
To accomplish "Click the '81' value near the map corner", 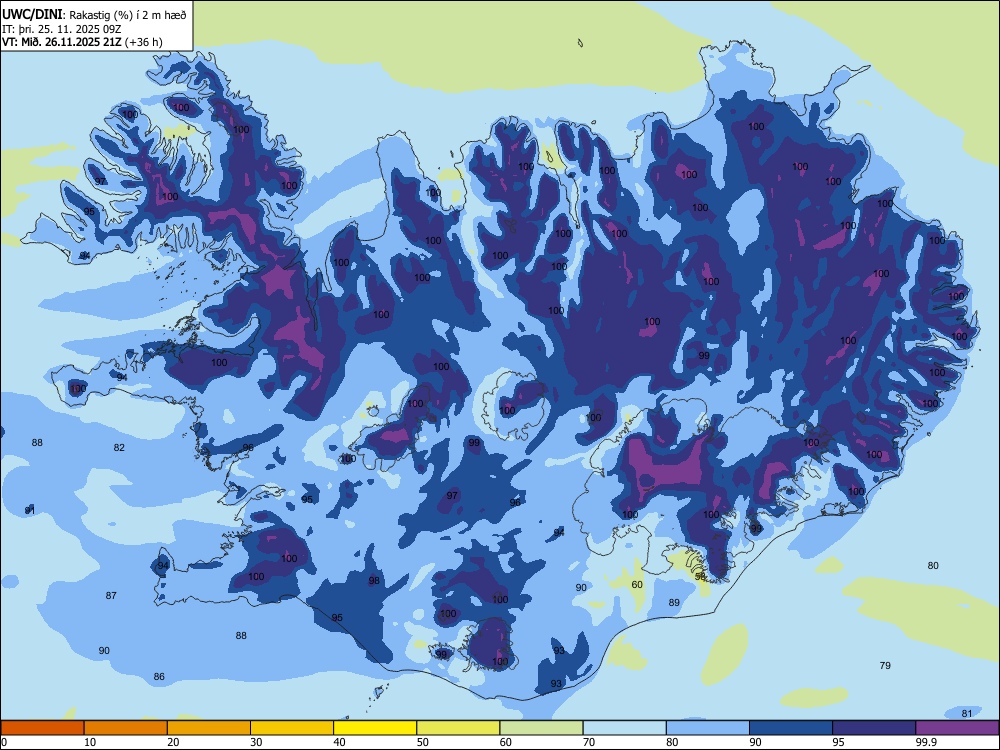I will pyautogui.click(x=967, y=714).
